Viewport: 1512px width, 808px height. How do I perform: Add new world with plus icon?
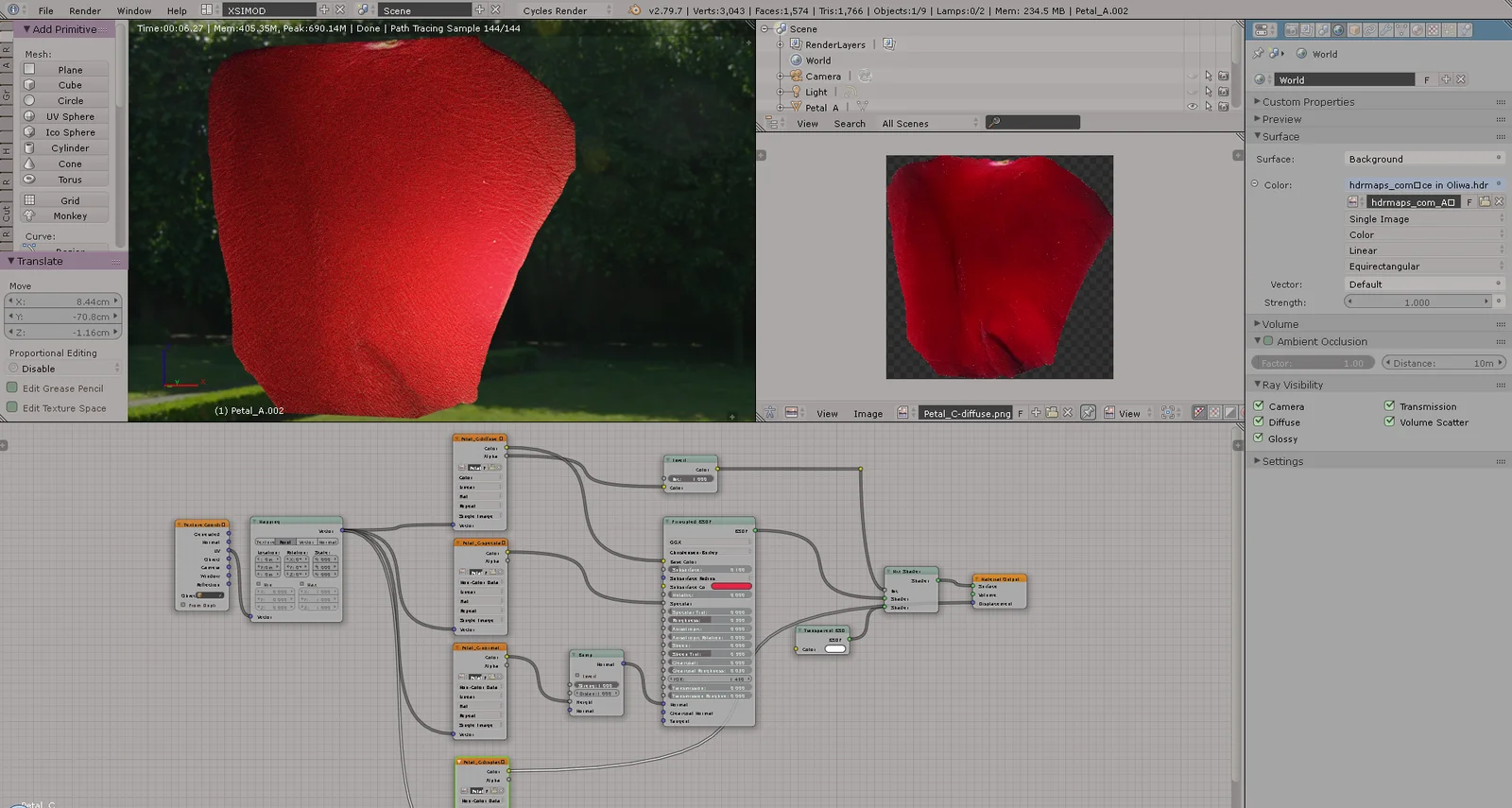pyautogui.click(x=1446, y=79)
